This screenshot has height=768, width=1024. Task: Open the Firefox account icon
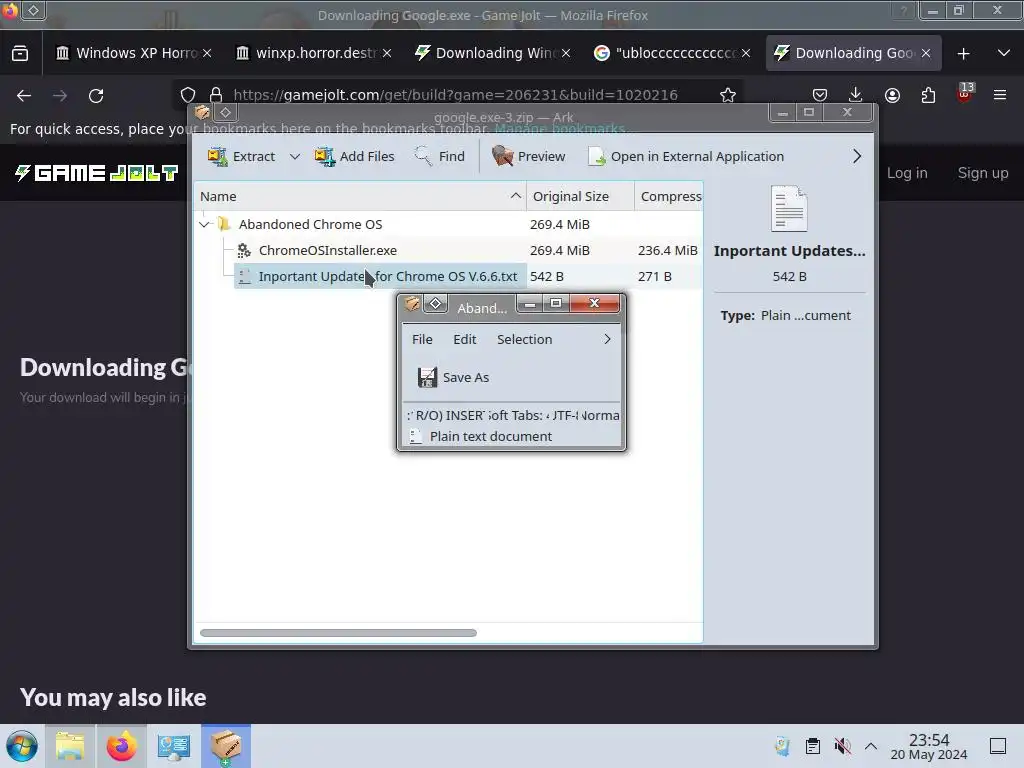pyautogui.click(x=892, y=95)
